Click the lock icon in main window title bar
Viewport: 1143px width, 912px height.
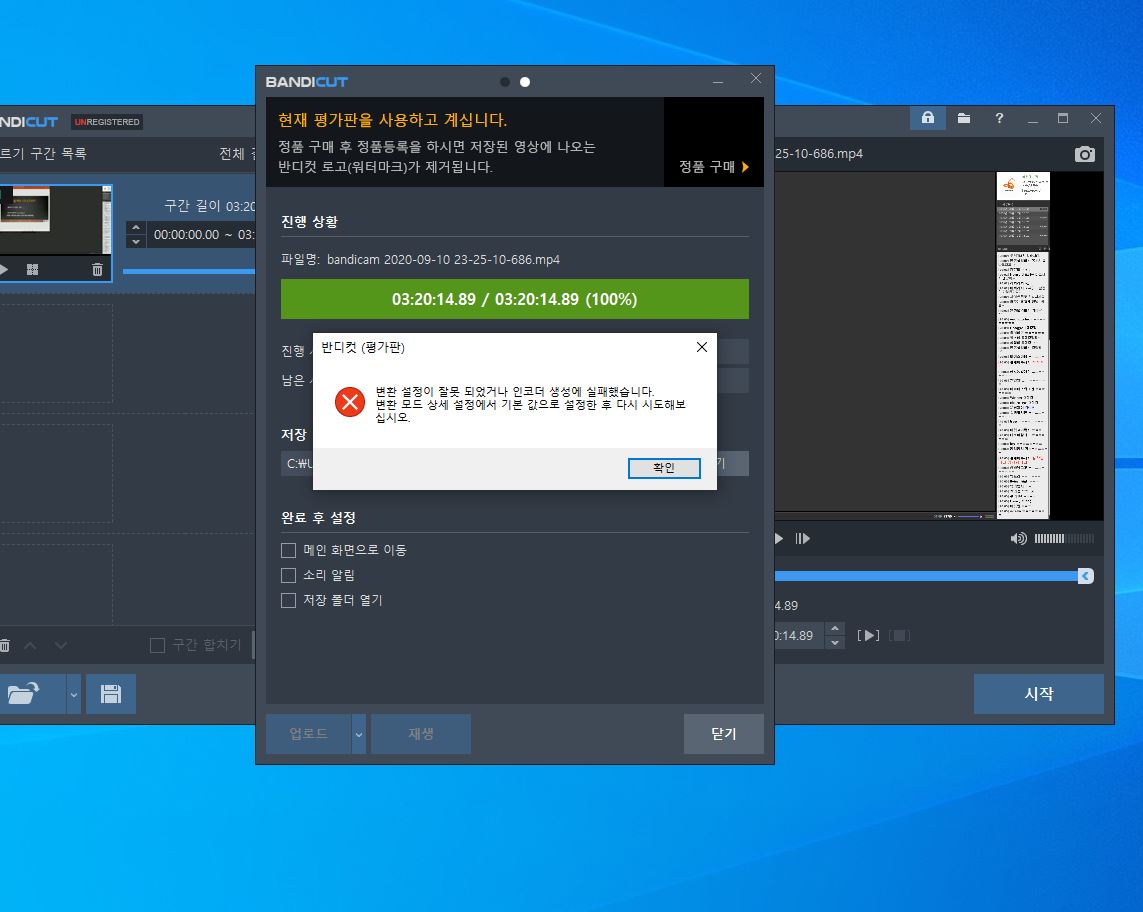pos(928,118)
